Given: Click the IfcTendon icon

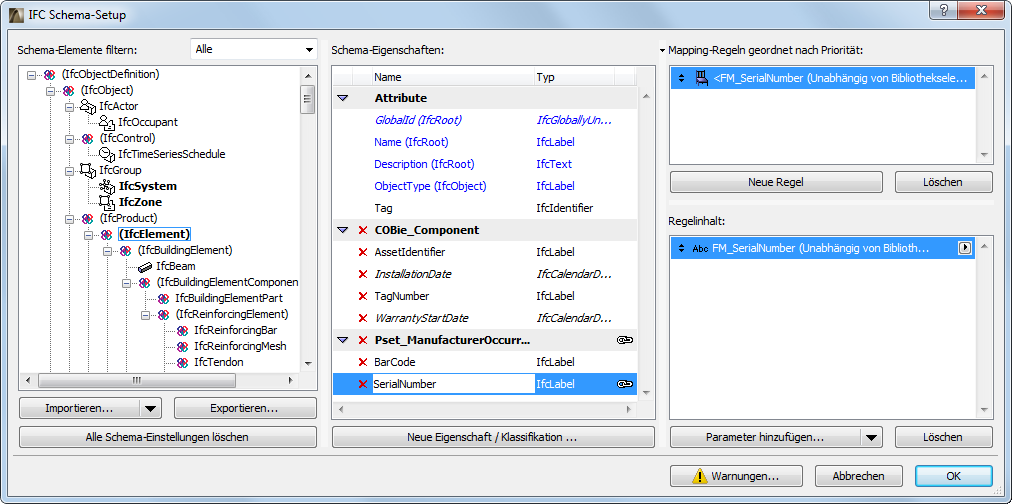Looking at the screenshot, I should [x=183, y=362].
